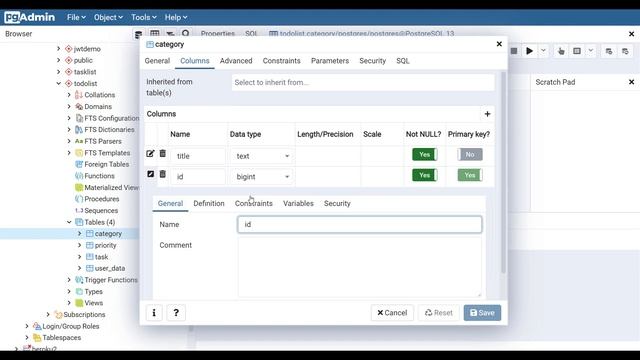Click the Save button
This screenshot has width=640, height=360.
pos(482,313)
